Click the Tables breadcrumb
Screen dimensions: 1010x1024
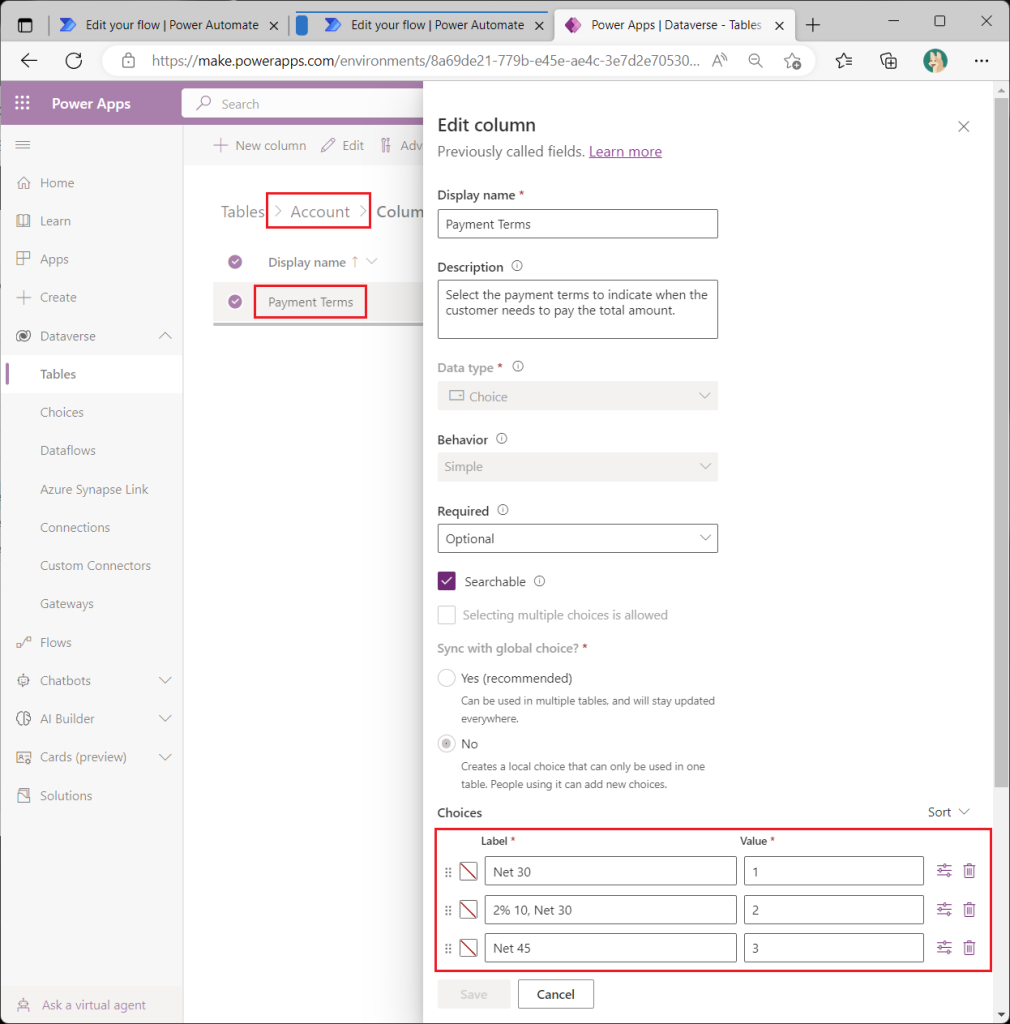[242, 212]
